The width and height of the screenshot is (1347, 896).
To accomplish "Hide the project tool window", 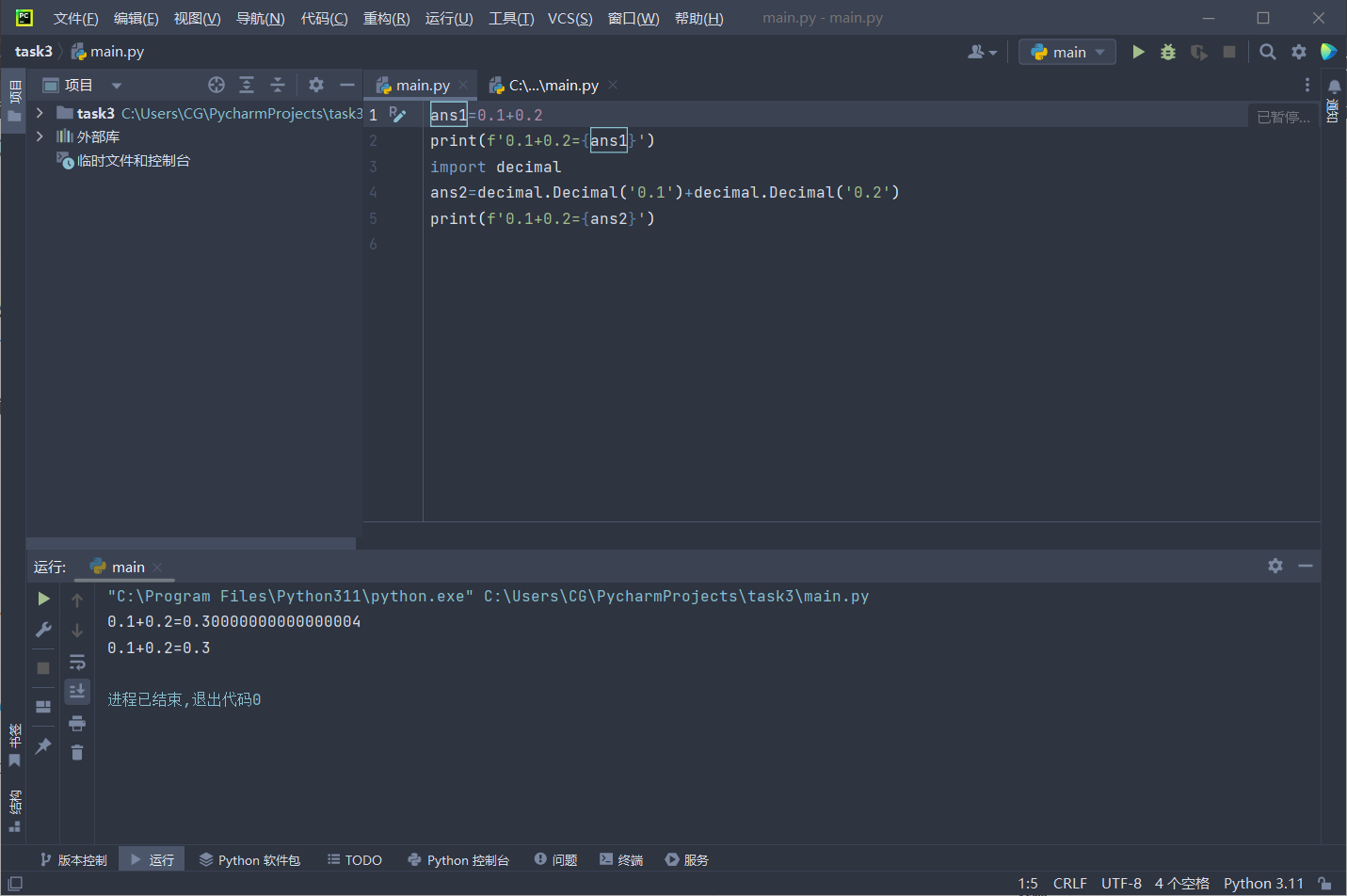I will 346,85.
